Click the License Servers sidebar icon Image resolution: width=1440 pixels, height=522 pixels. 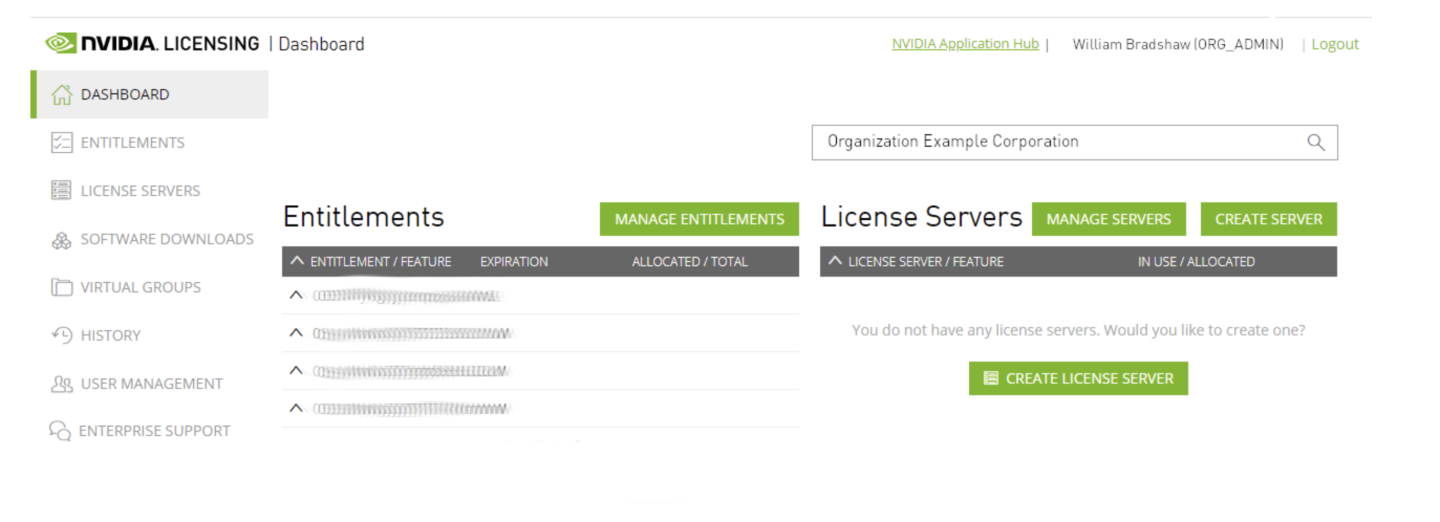pos(62,191)
